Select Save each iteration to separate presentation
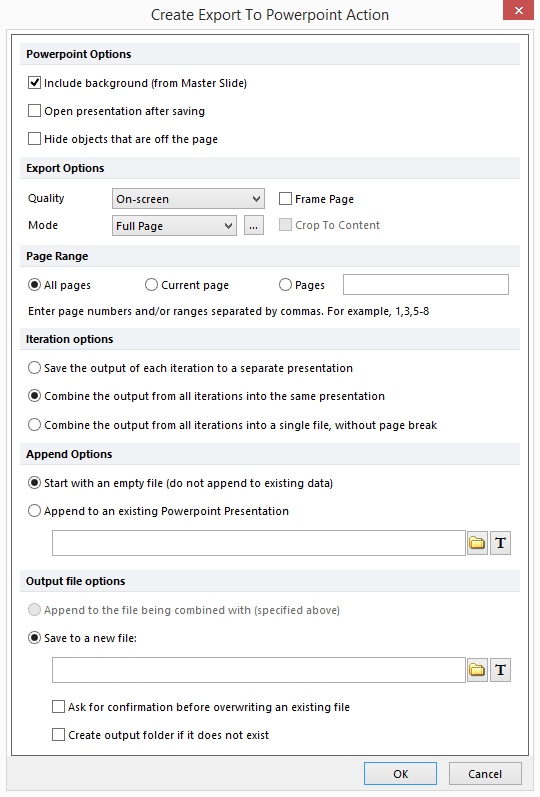Image resolution: width=540 pixels, height=797 pixels. (35, 367)
